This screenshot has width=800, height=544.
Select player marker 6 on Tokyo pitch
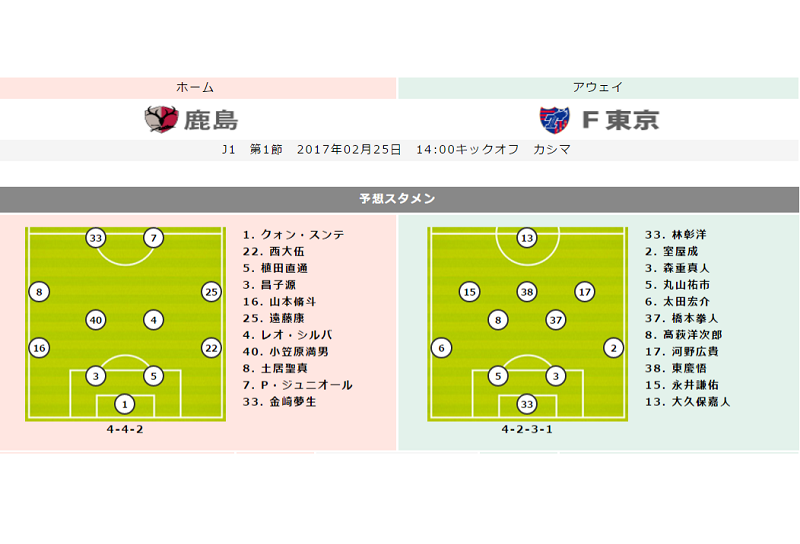pyautogui.click(x=441, y=348)
